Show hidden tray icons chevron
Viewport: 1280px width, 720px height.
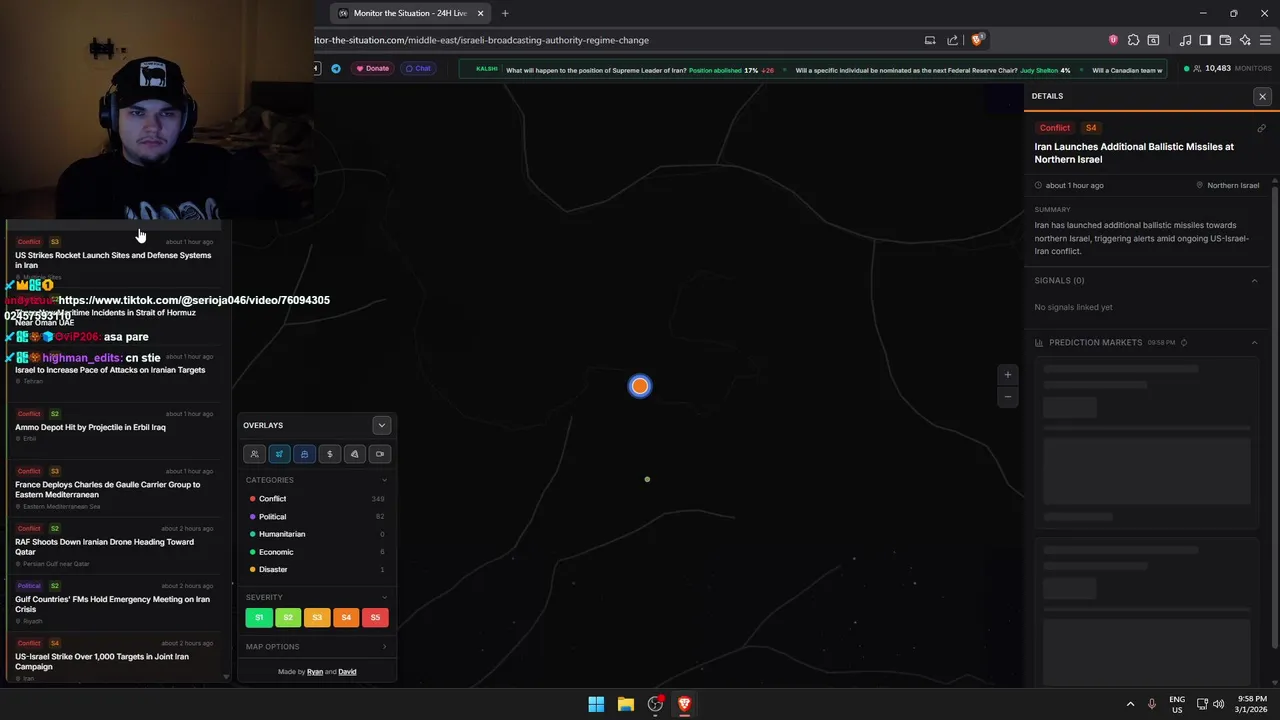pos(1130,704)
